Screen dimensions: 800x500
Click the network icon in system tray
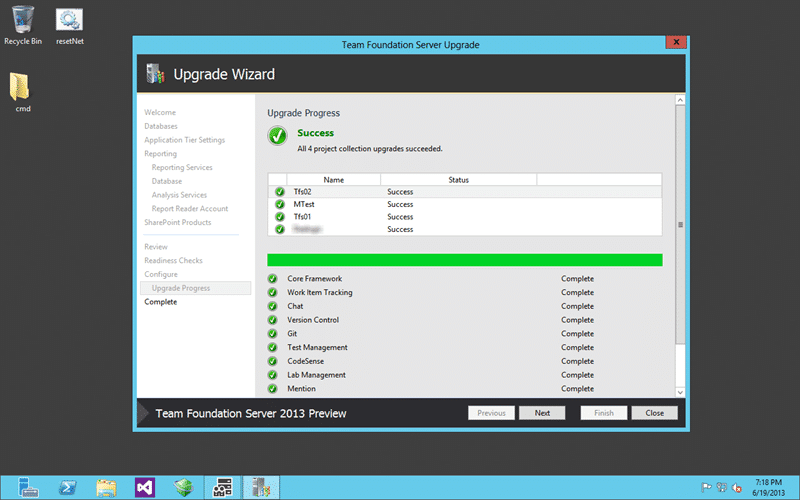tap(721, 488)
